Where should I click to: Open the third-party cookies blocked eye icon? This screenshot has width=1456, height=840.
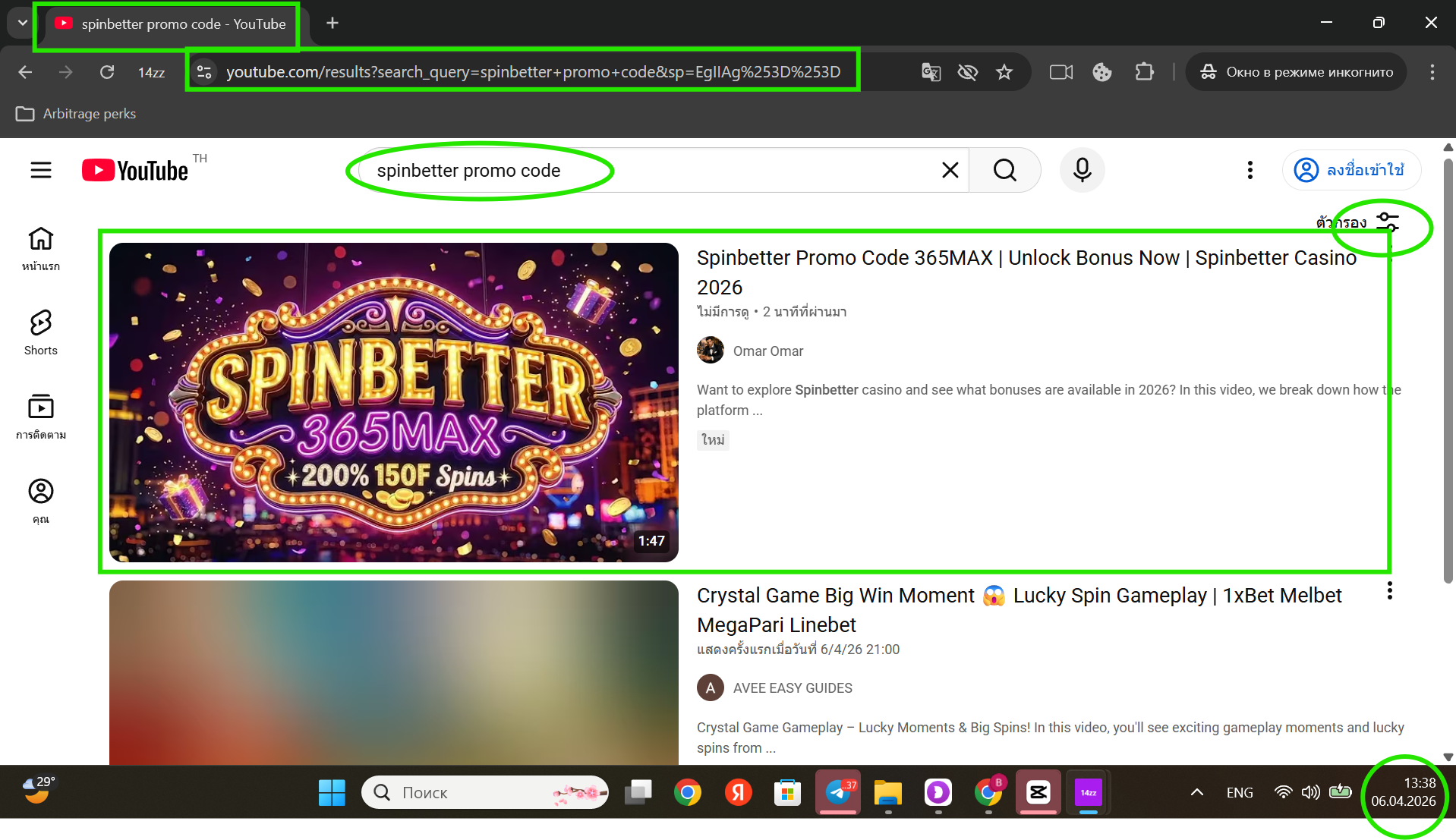click(x=967, y=72)
